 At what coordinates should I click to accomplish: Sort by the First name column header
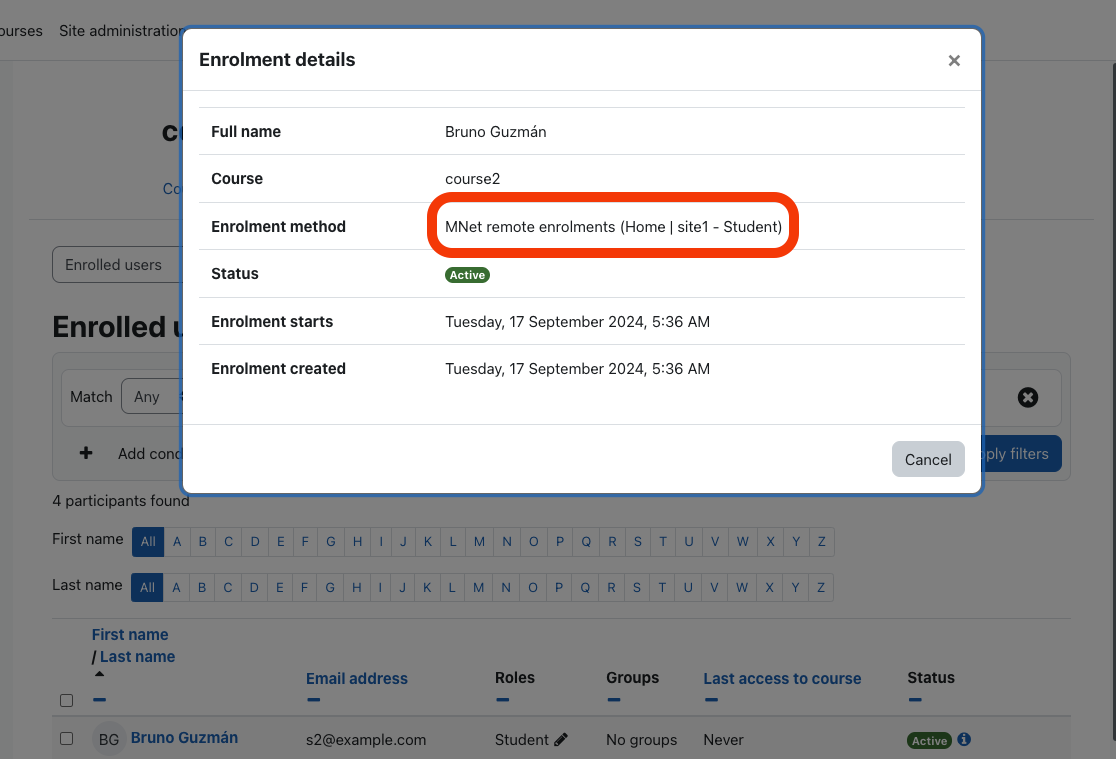pyautogui.click(x=130, y=634)
